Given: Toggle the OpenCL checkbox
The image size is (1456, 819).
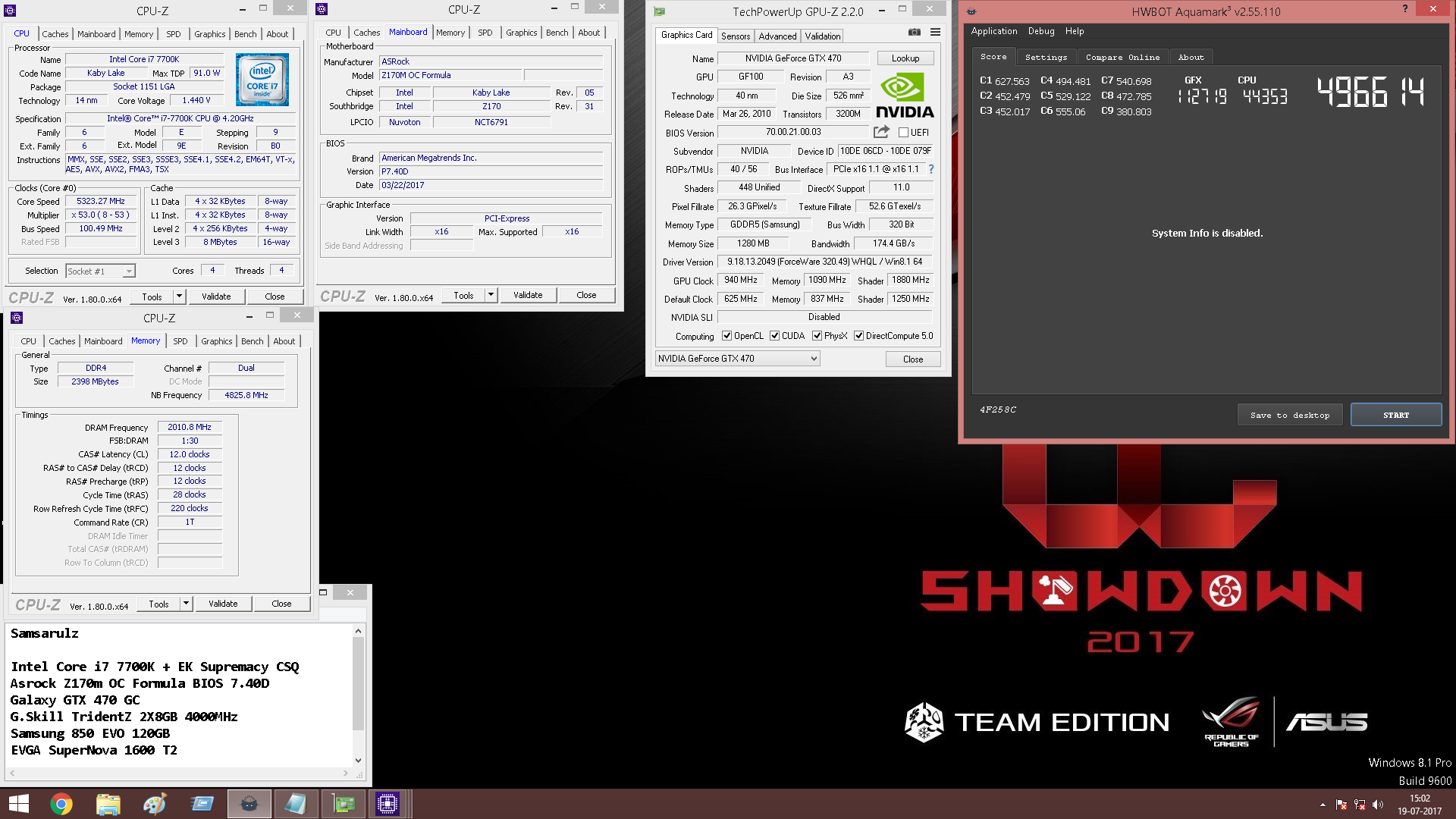Looking at the screenshot, I should [x=726, y=336].
